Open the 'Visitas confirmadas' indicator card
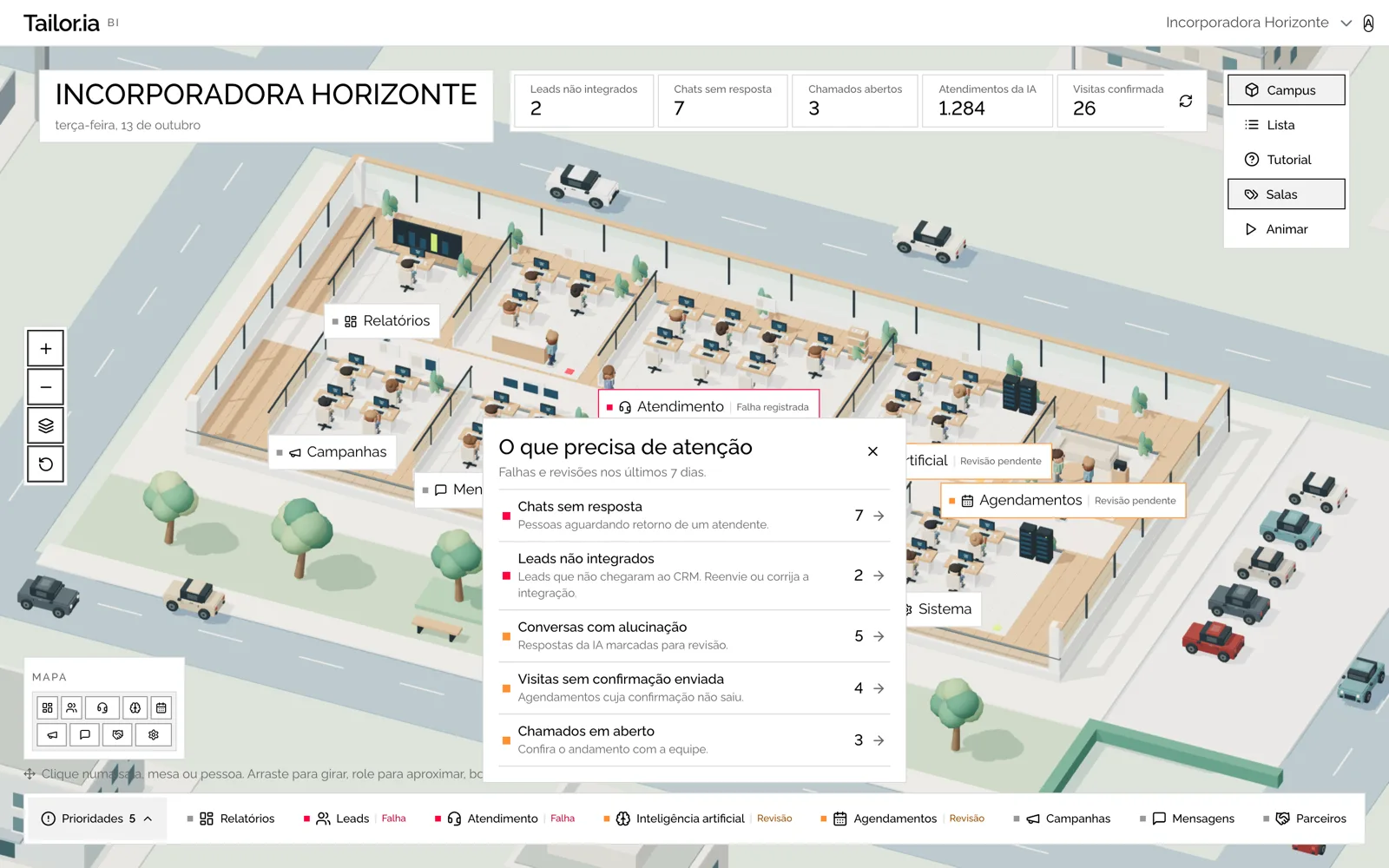Viewport: 1389px width, 868px height. (1112, 101)
